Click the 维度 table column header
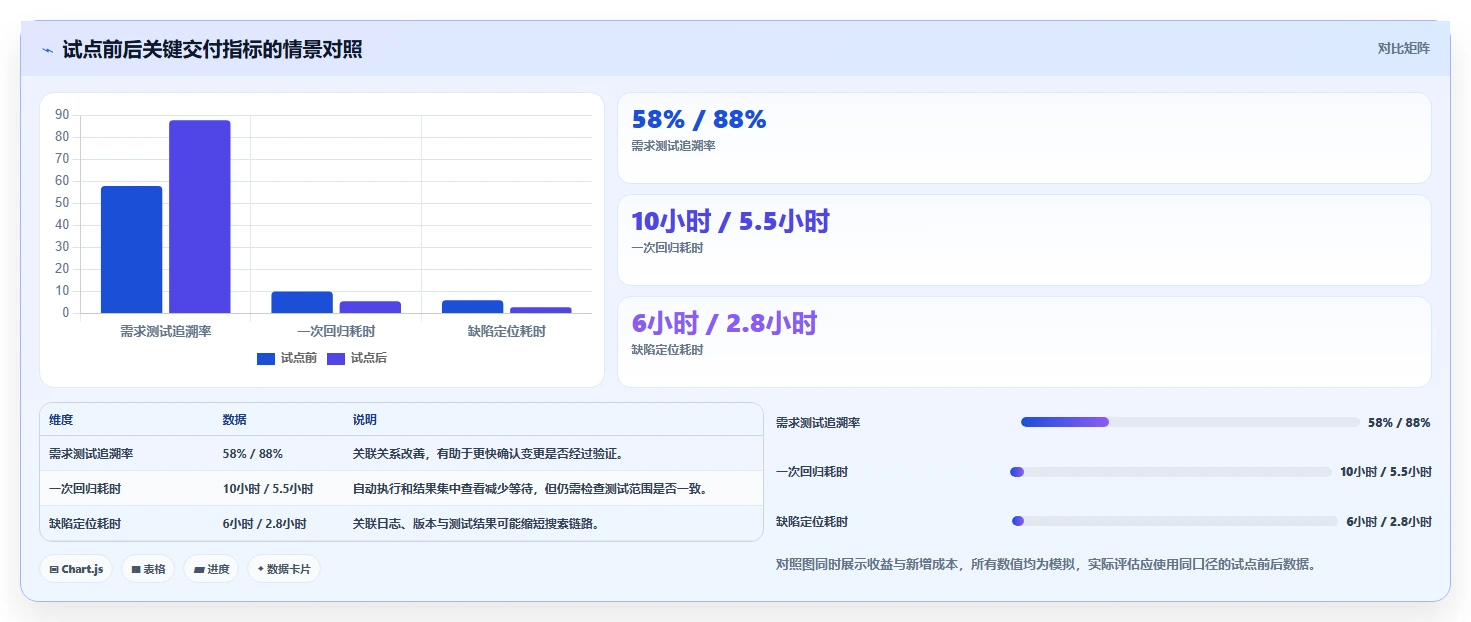Viewport: 1471px width, 622px height. [x=61, y=420]
